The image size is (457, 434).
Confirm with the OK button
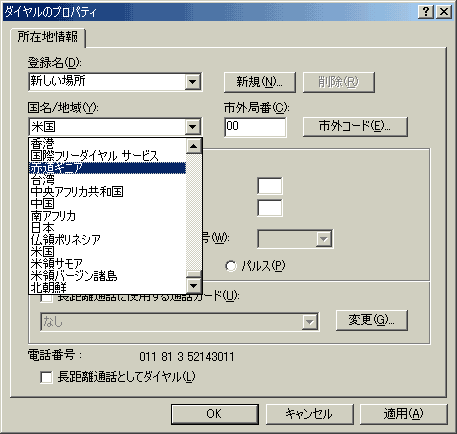tap(215, 414)
